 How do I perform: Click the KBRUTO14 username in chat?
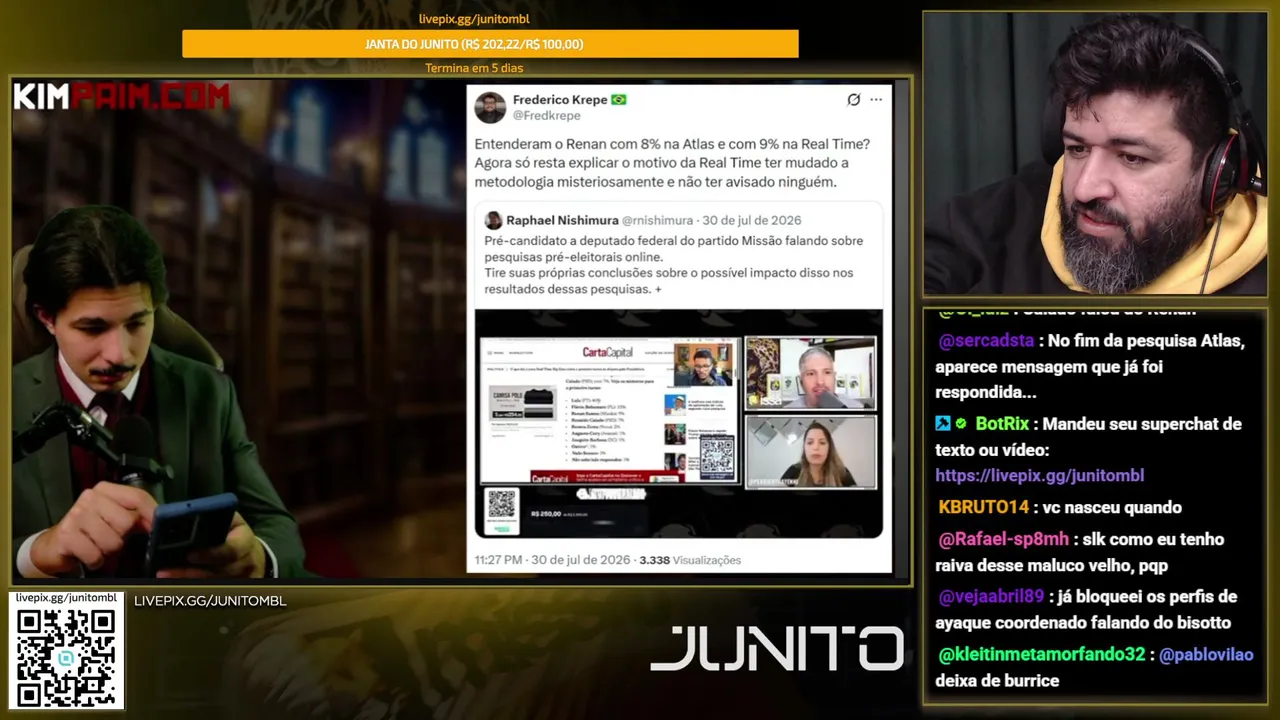coord(984,507)
